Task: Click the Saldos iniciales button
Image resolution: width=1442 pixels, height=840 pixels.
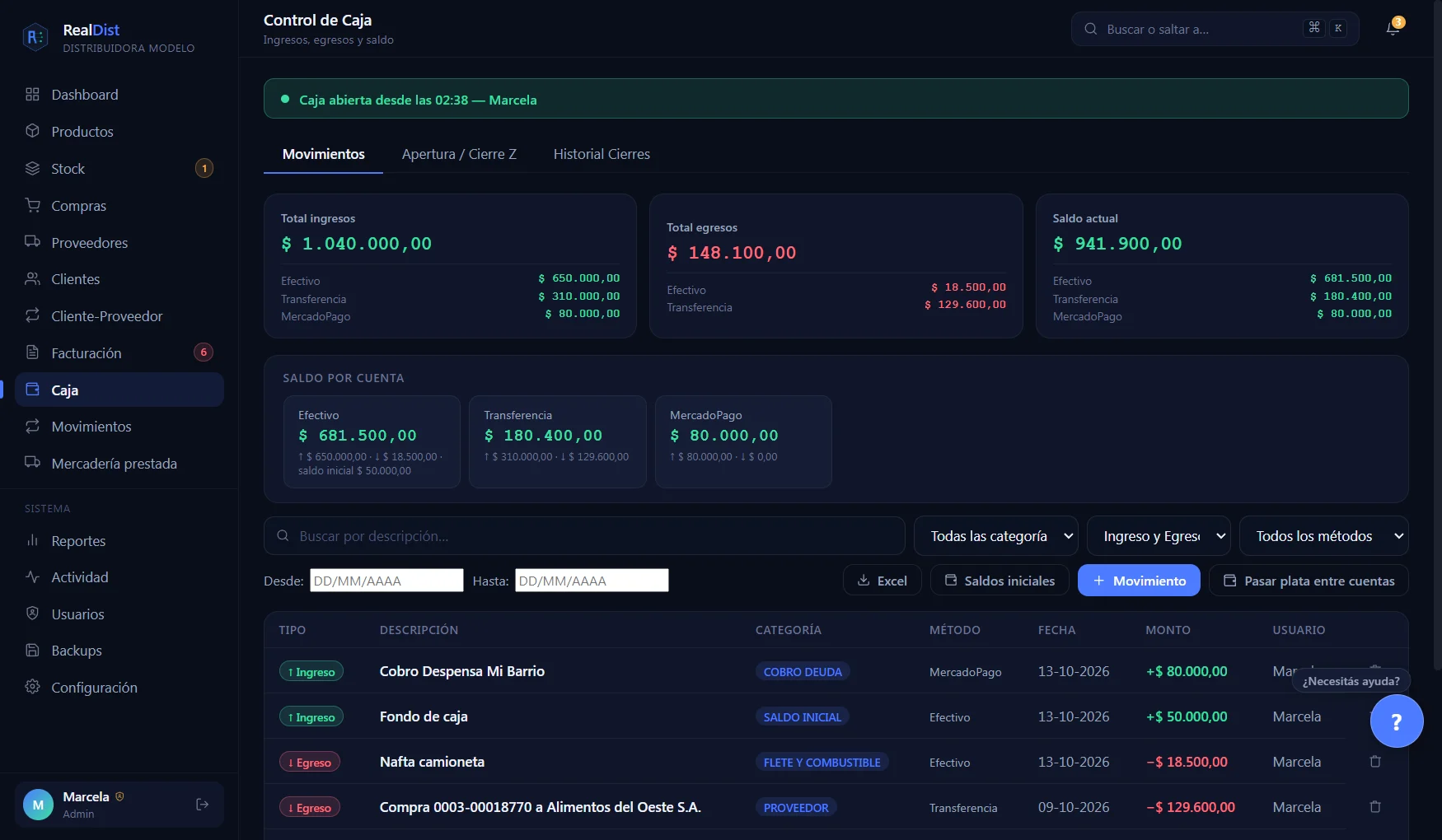Action: pos(1000,581)
